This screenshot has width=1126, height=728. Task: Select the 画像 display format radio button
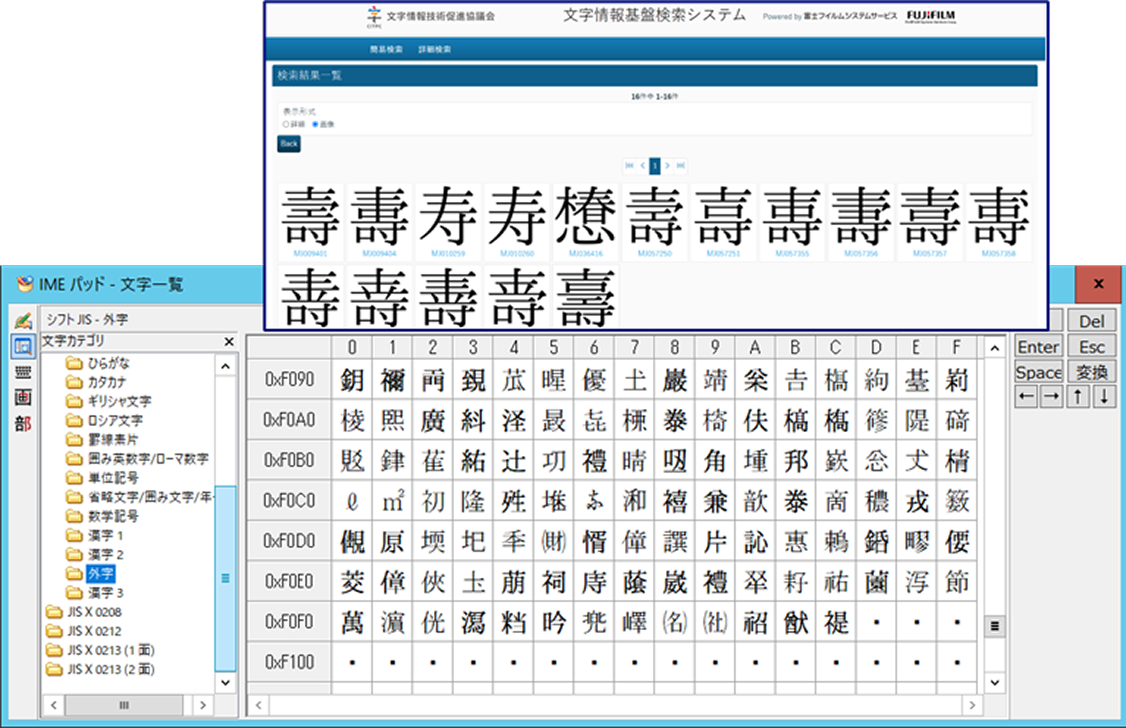click(315, 124)
